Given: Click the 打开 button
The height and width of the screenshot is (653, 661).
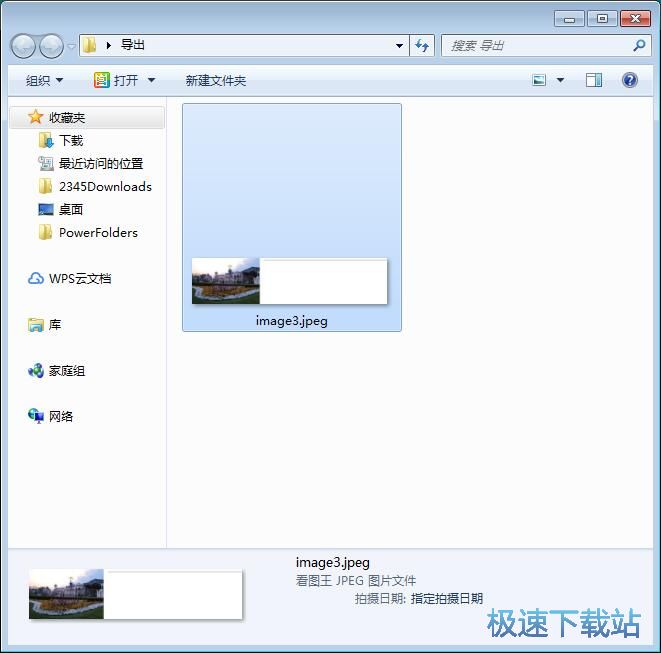Looking at the screenshot, I should click(x=126, y=80).
